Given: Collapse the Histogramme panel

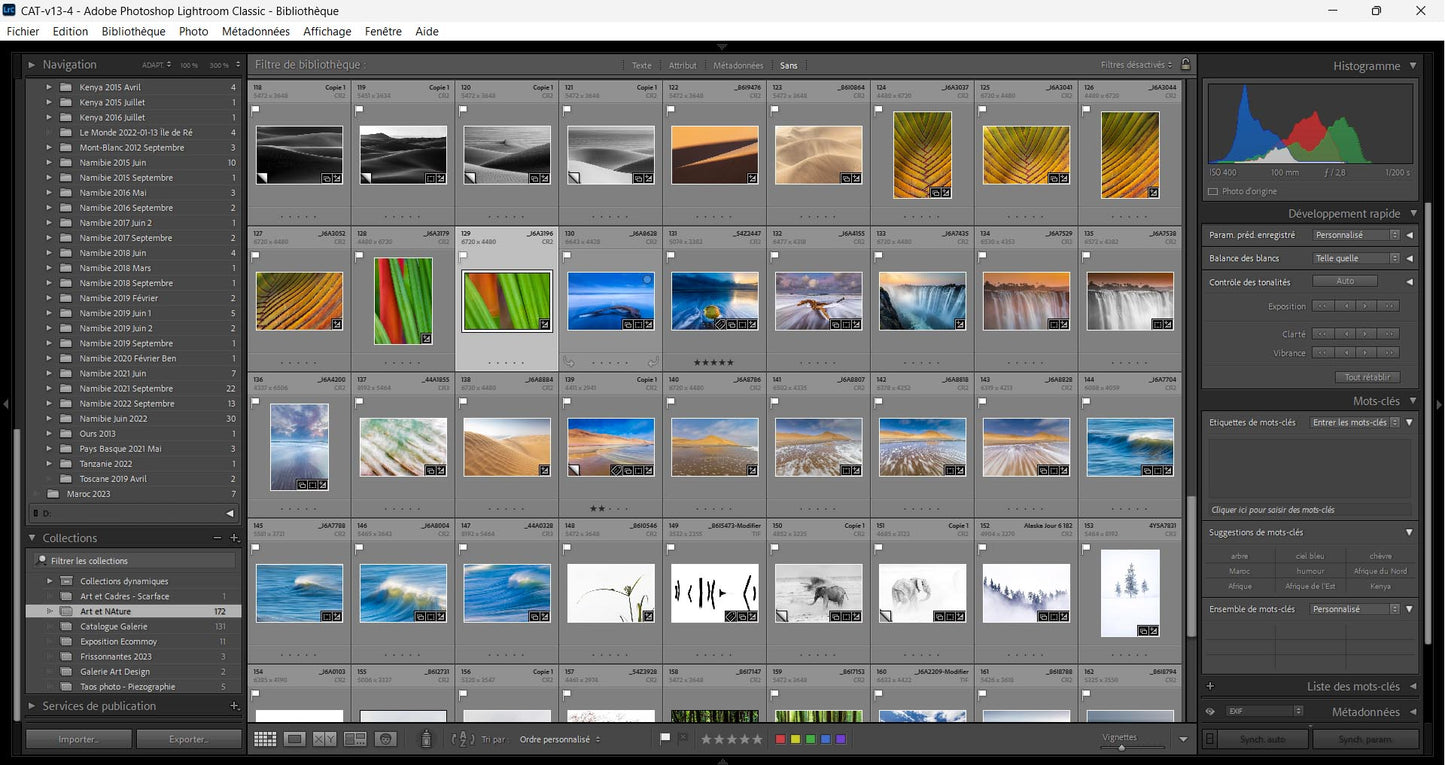Looking at the screenshot, I should [x=1412, y=65].
